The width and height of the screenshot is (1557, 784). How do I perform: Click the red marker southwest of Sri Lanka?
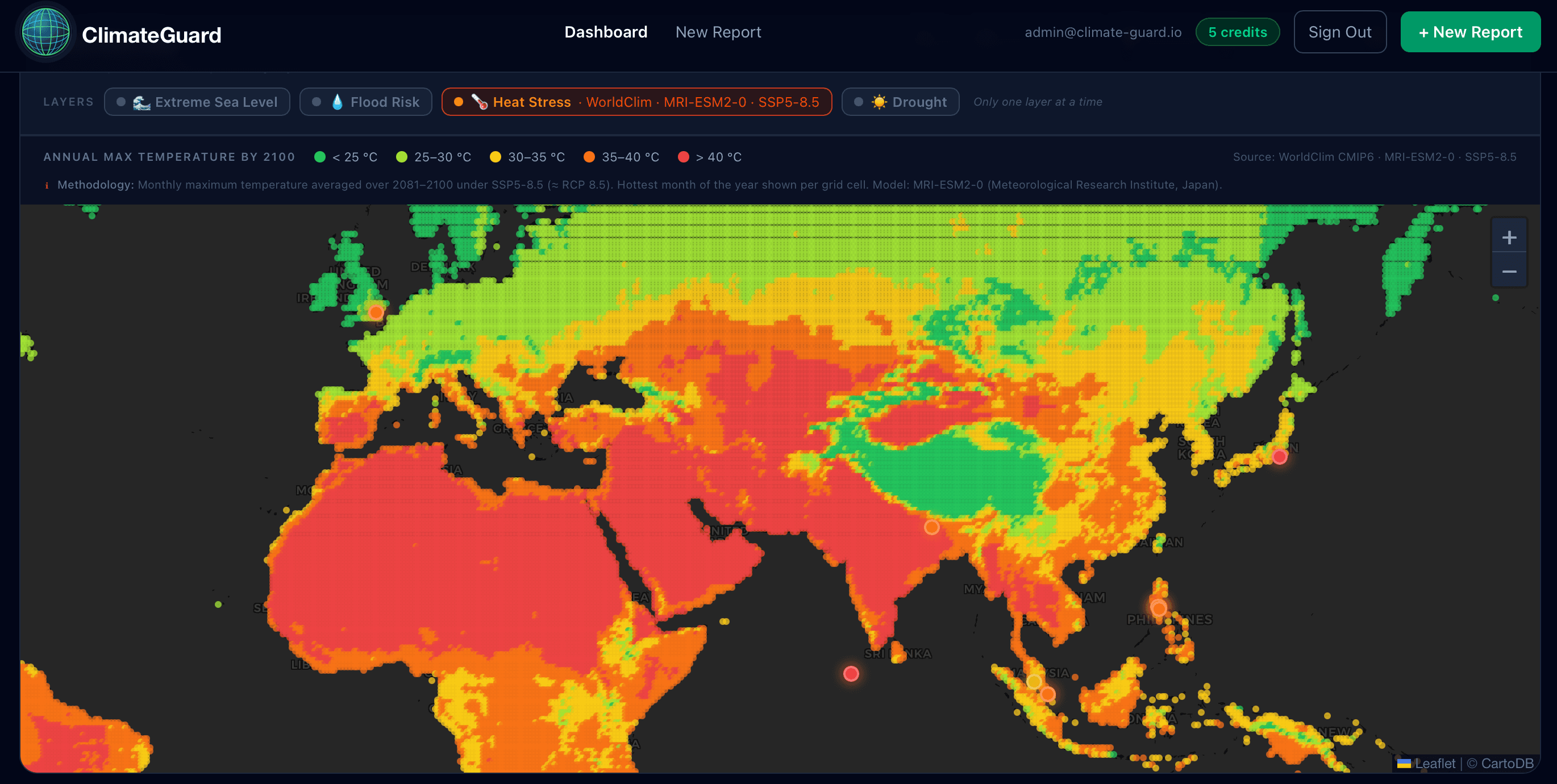851,673
